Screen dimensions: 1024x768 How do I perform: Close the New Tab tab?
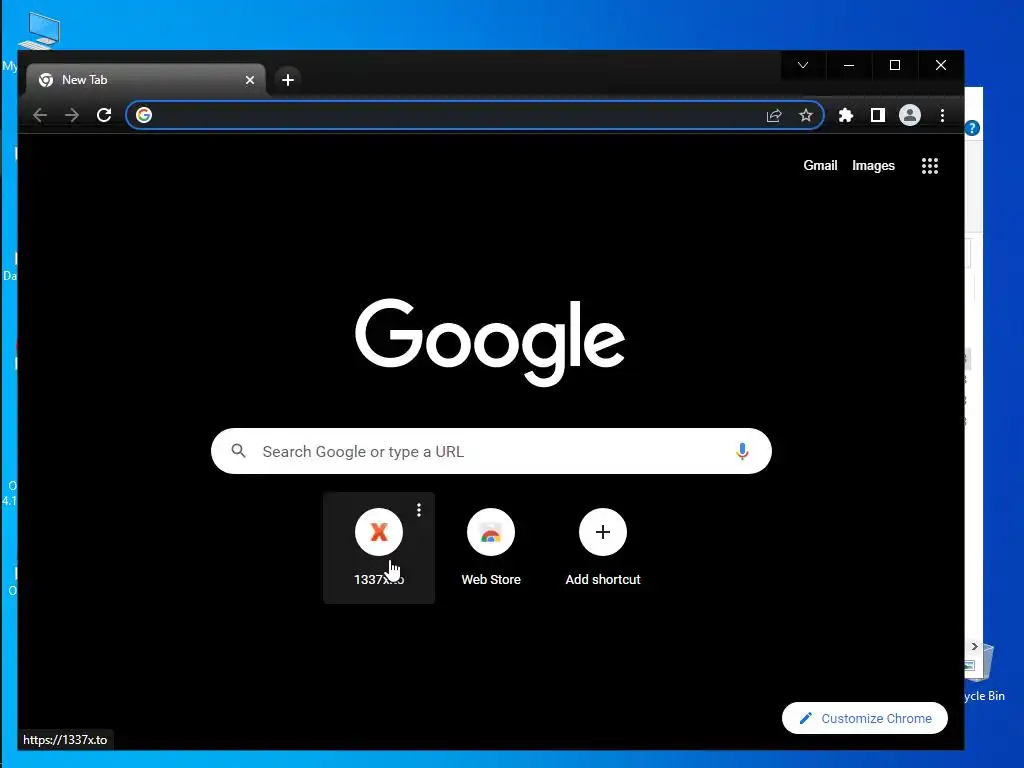249,80
